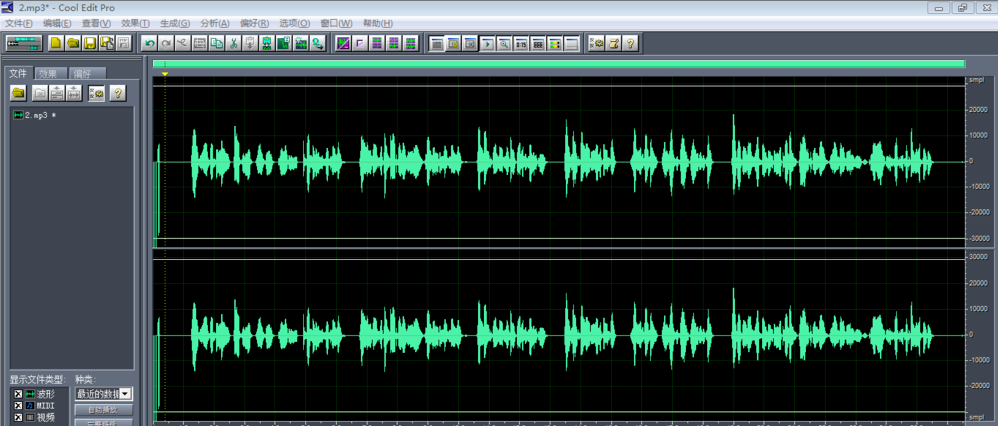
Task: Click the open-file folder icon in the file panel
Action: pos(18,93)
